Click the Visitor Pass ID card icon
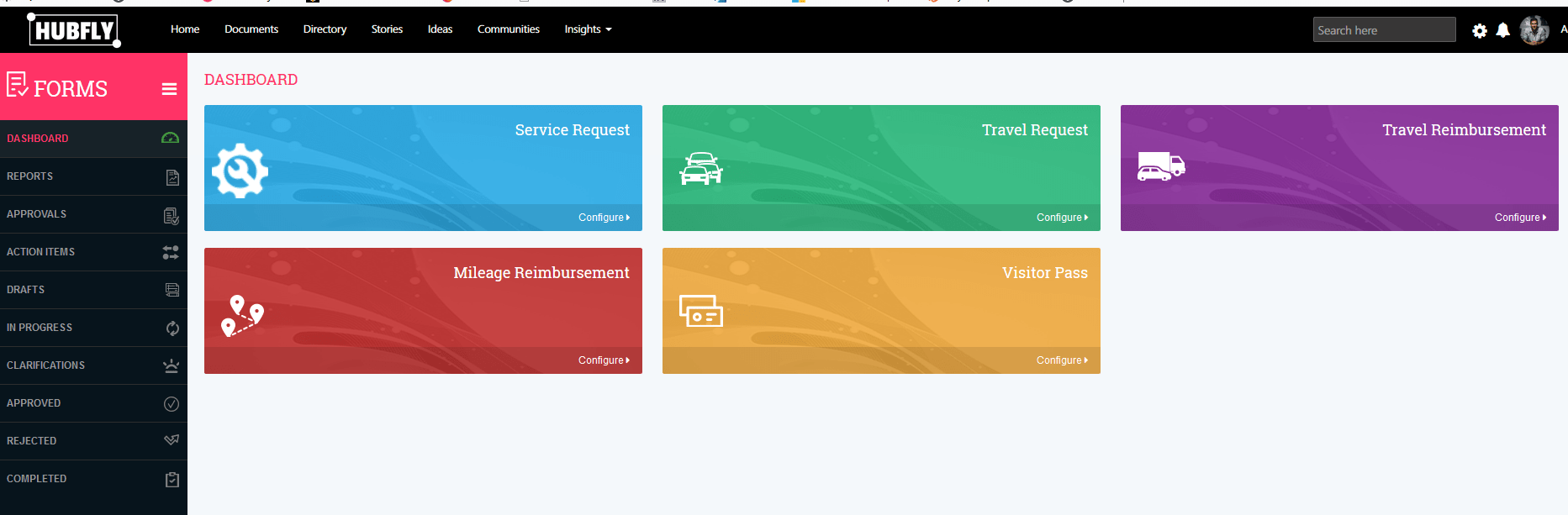The image size is (1568, 515). coord(701,311)
